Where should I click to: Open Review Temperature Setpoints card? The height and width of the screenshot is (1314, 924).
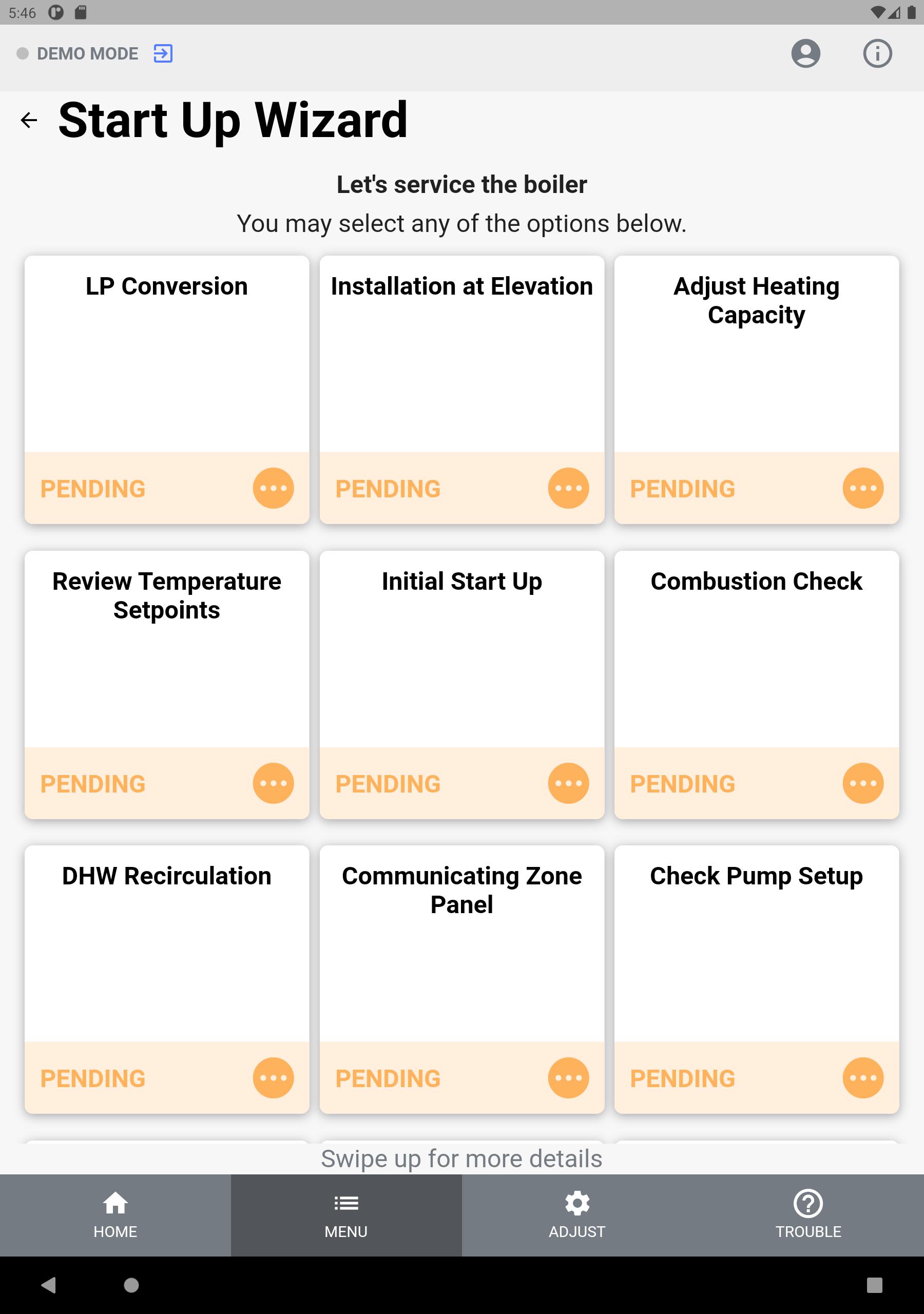167,685
